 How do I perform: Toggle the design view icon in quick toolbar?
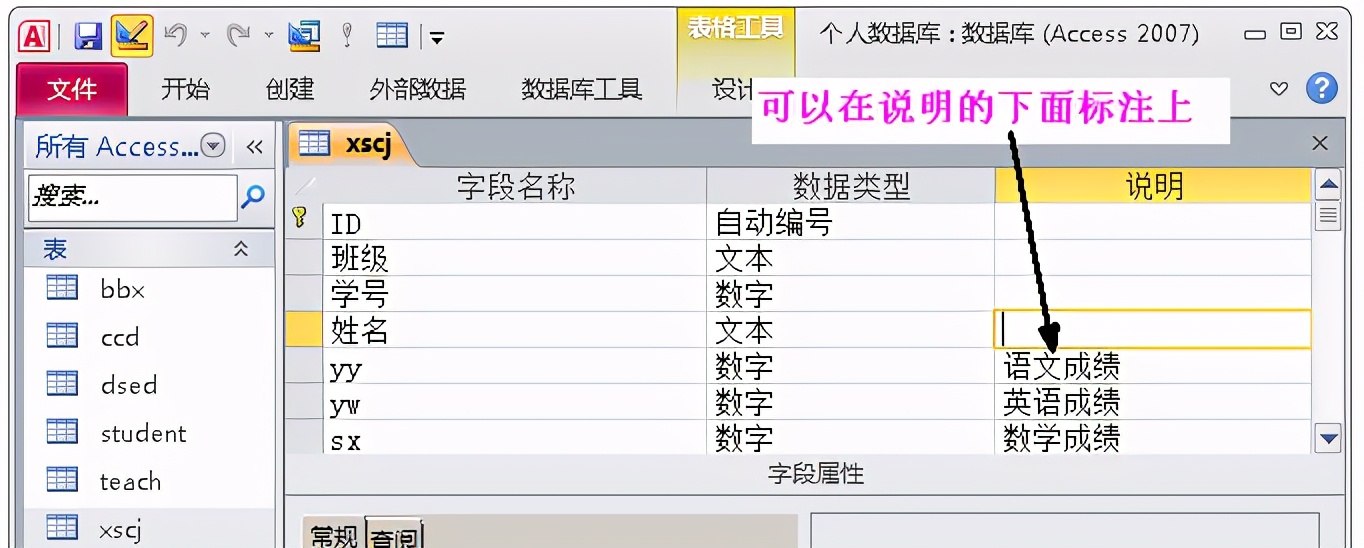(132, 36)
